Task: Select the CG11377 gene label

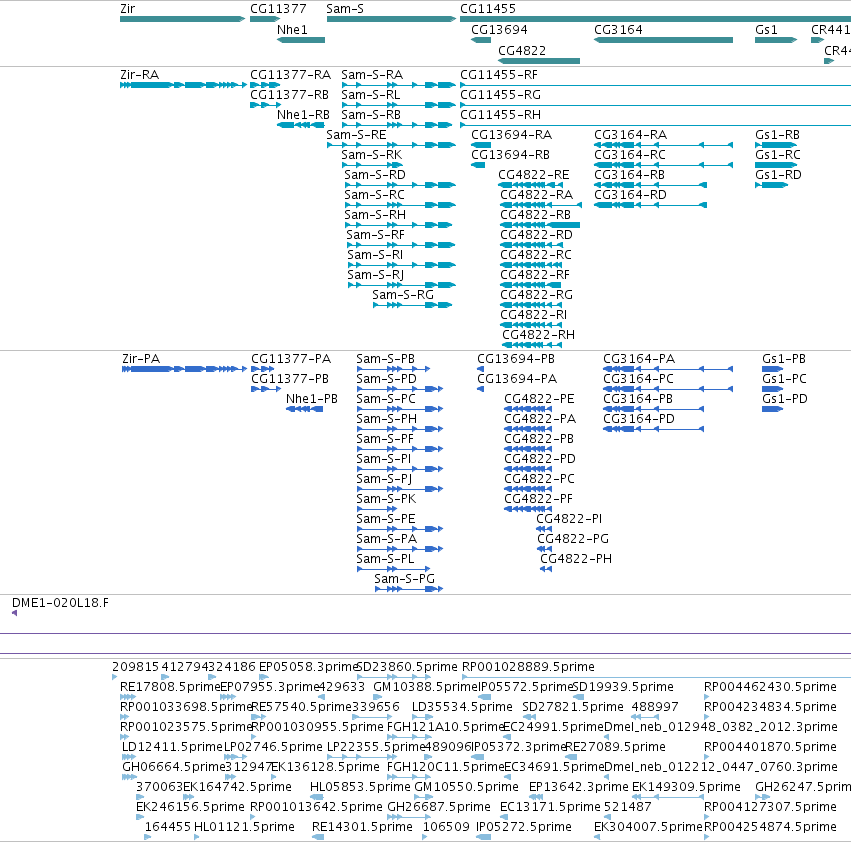Action: [278, 9]
